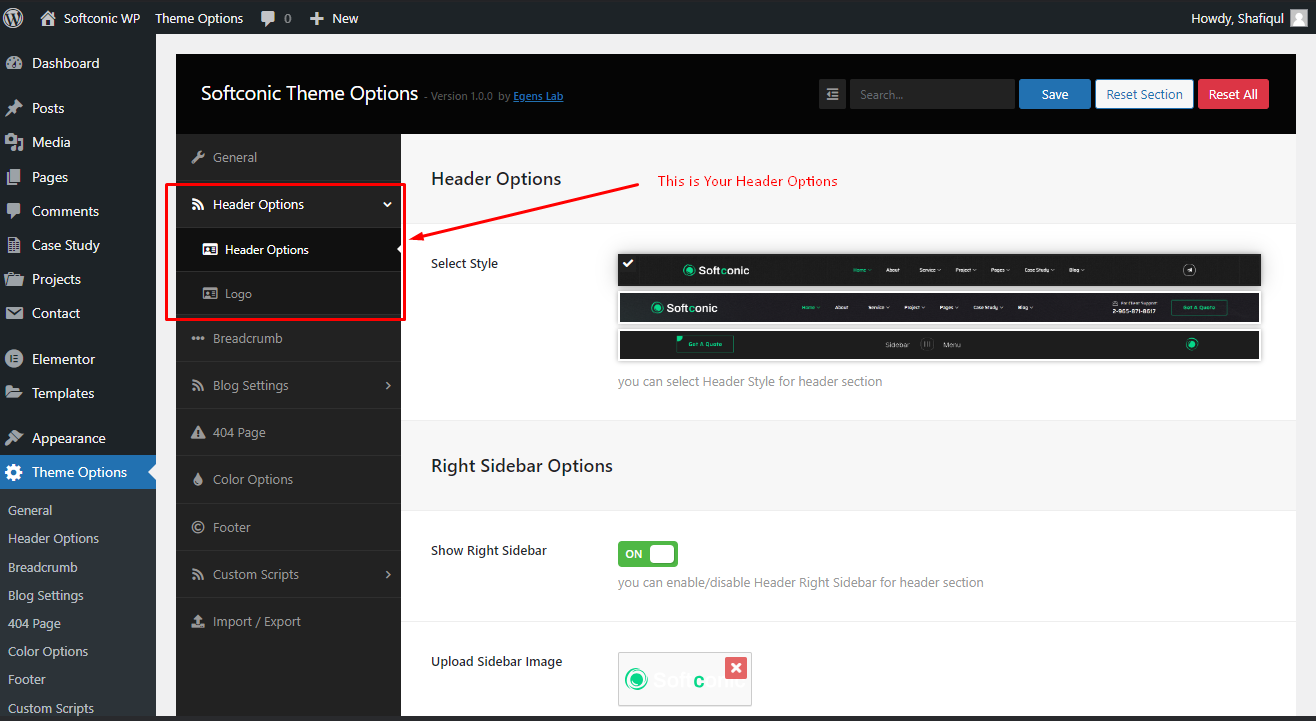Click the options Search input field
The width and height of the screenshot is (1316, 721).
pyautogui.click(x=932, y=94)
